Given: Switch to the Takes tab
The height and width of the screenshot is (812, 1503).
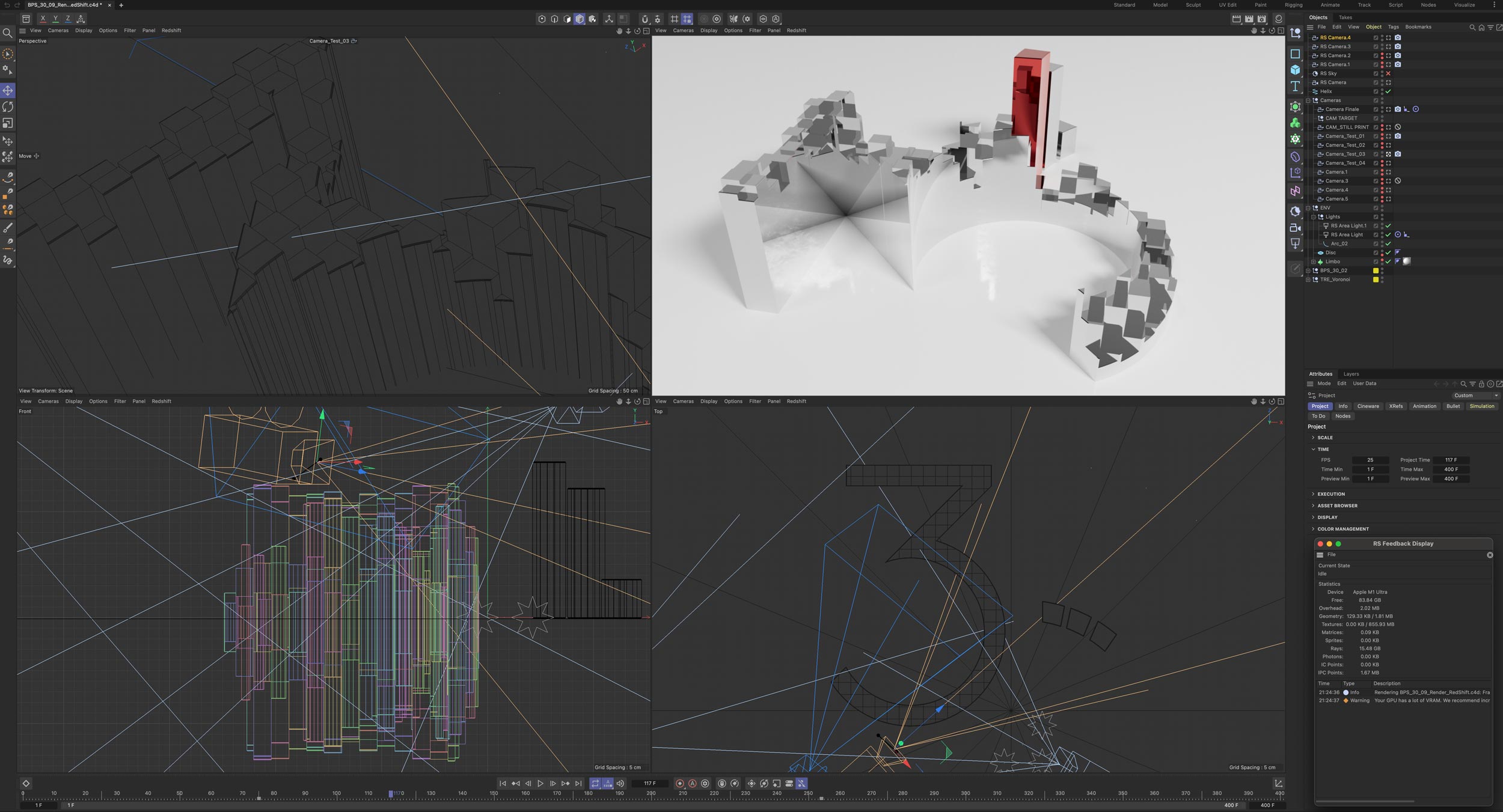Looking at the screenshot, I should click(1345, 17).
